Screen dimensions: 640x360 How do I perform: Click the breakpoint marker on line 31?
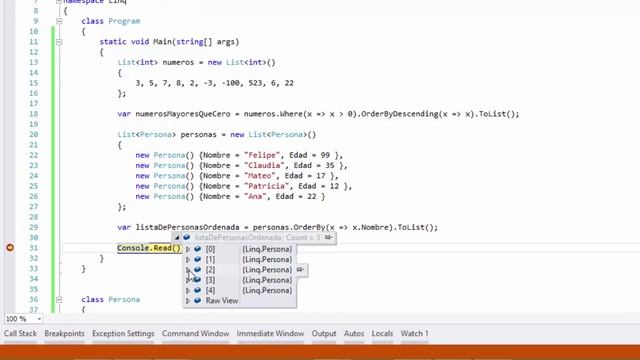(x=10, y=248)
